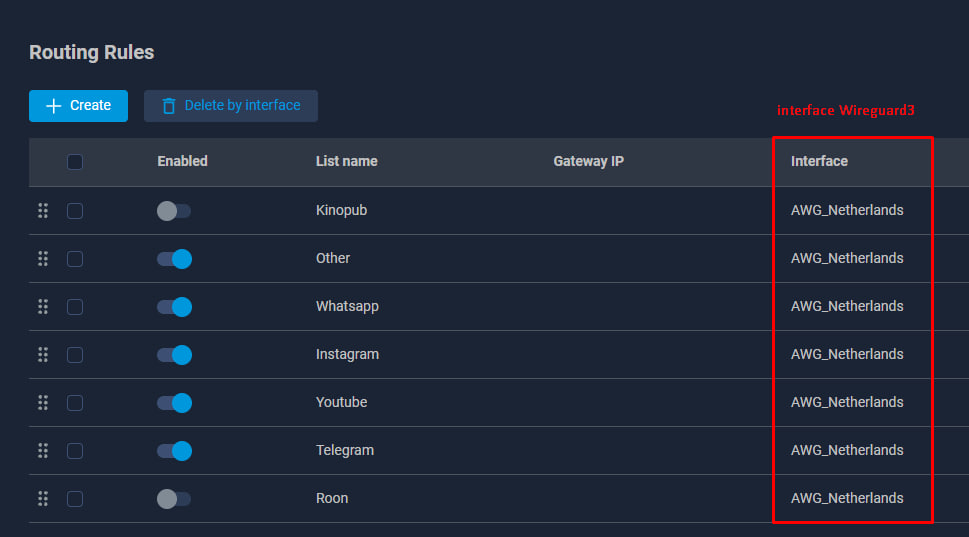The image size is (969, 537).
Task: Disable the Other rule toggle
Action: click(x=174, y=259)
